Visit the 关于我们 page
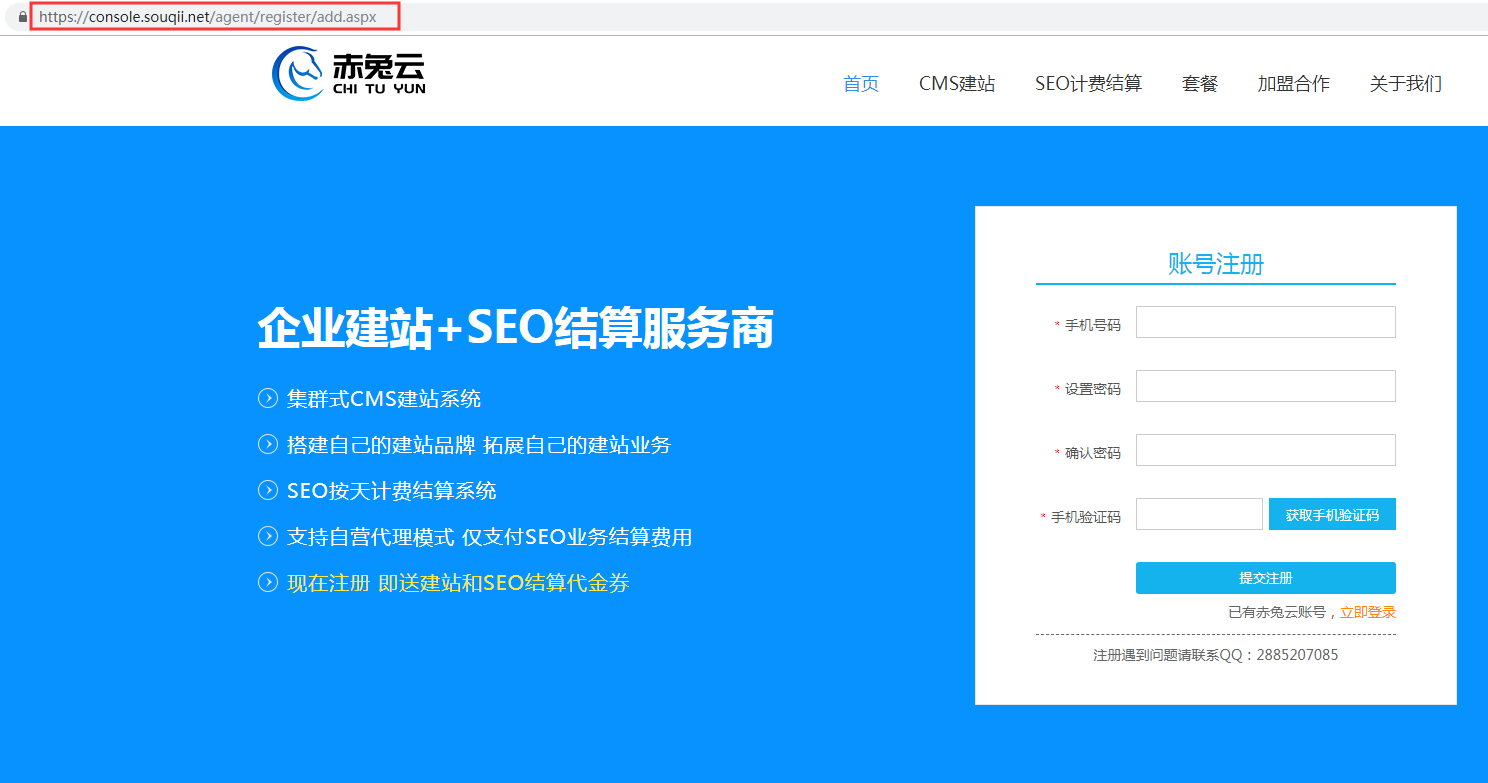 1405,84
